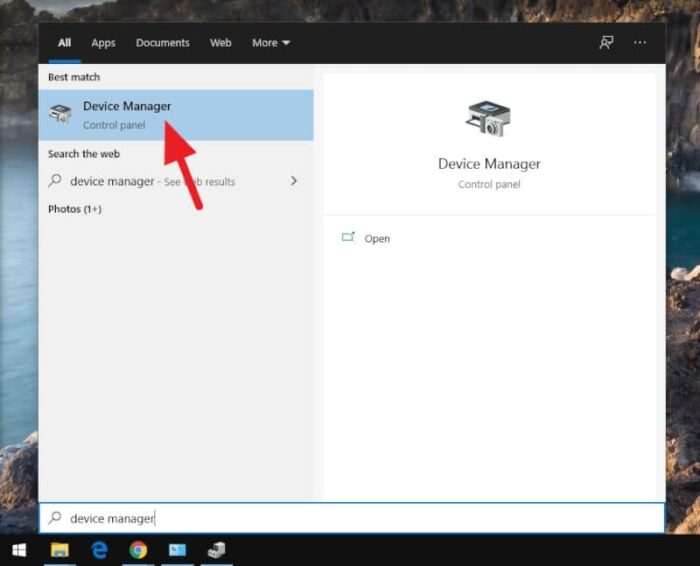Click the Best match heading

[74, 77]
